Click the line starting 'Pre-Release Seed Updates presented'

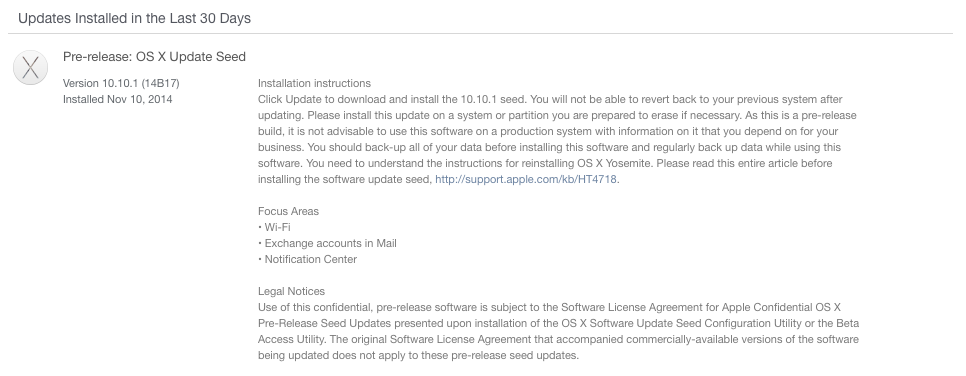coord(558,324)
